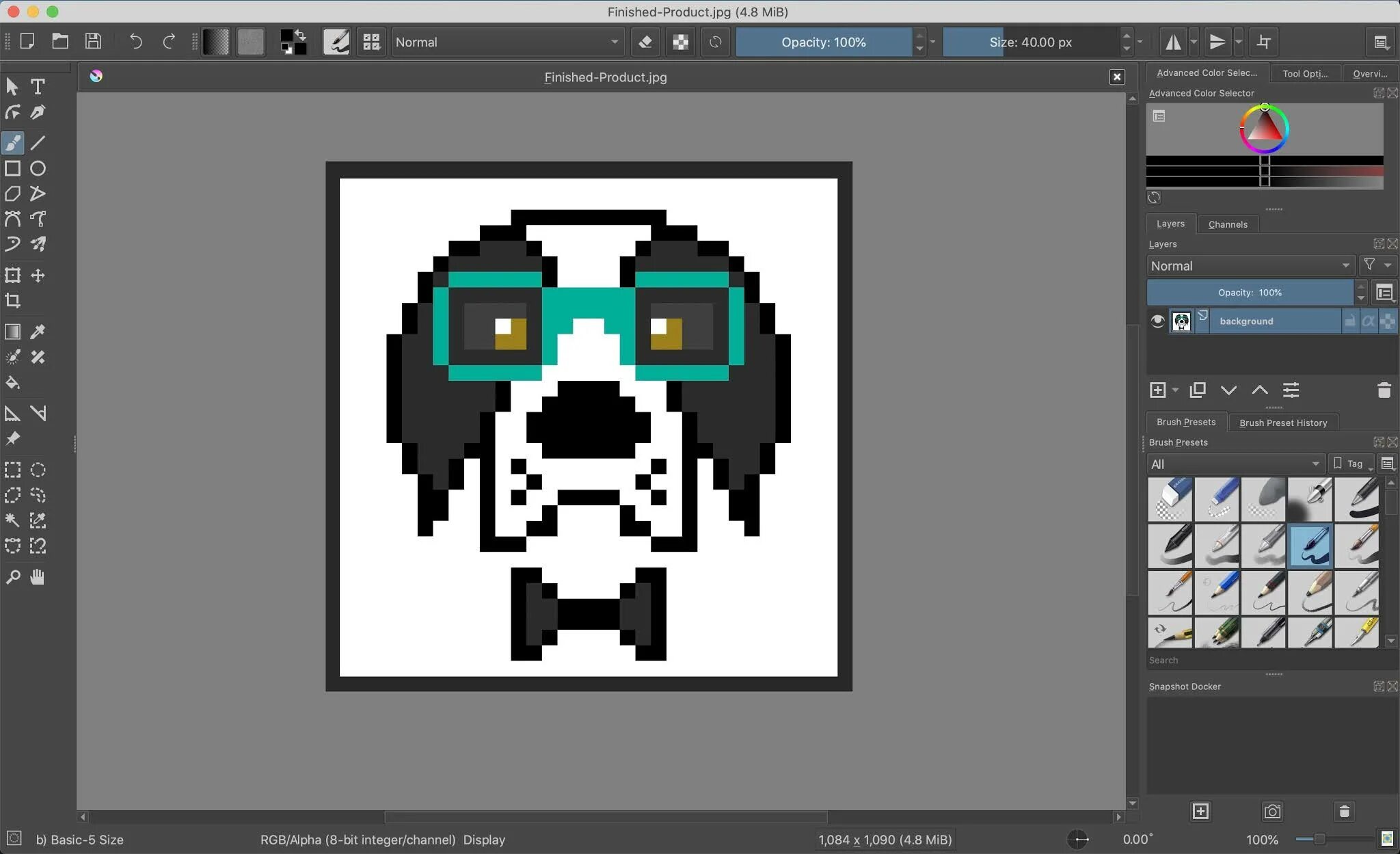Click the Move layer tool
1400x854 pixels.
(38, 276)
